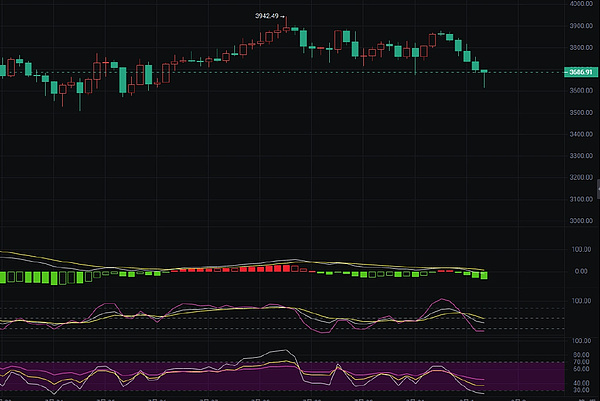This screenshot has width=600, height=401.
Task: Click the 4000.00 price axis label
Action: pyautogui.click(x=580, y=5)
